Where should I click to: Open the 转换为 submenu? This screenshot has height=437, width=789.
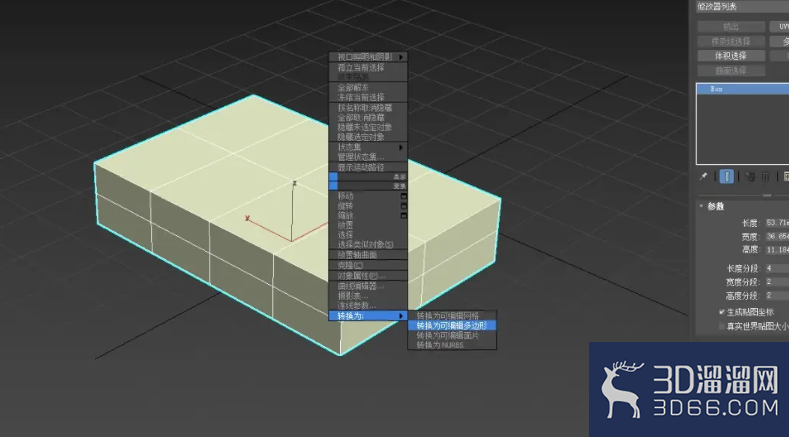(368, 316)
